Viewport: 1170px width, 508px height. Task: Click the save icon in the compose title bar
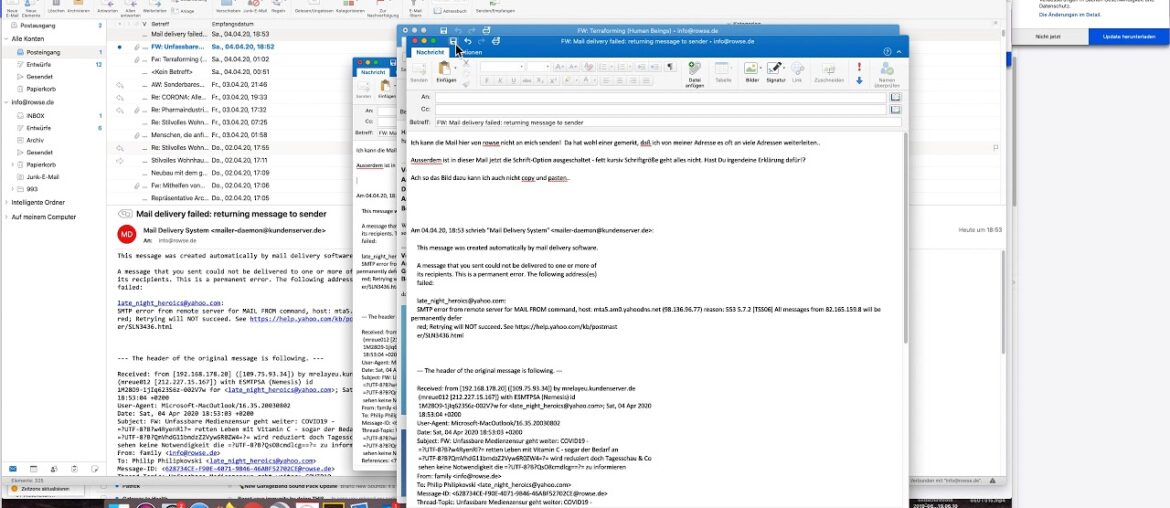[454, 41]
